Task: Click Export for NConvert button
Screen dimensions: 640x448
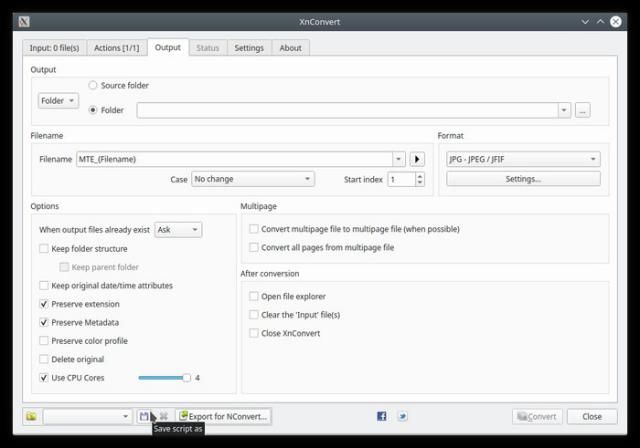Action: pyautogui.click(x=224, y=416)
